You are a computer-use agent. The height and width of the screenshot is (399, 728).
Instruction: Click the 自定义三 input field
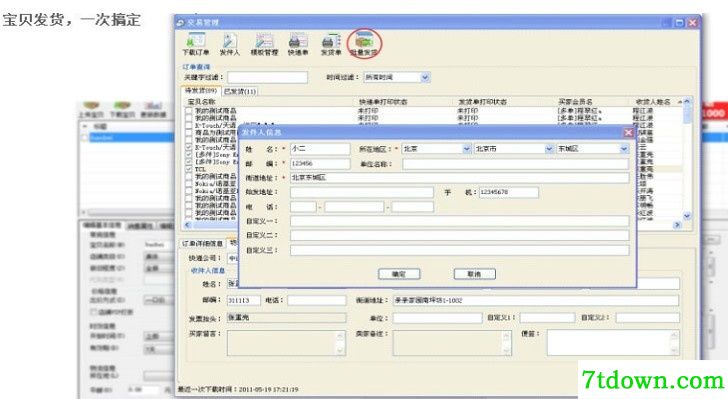pyautogui.click(x=460, y=250)
